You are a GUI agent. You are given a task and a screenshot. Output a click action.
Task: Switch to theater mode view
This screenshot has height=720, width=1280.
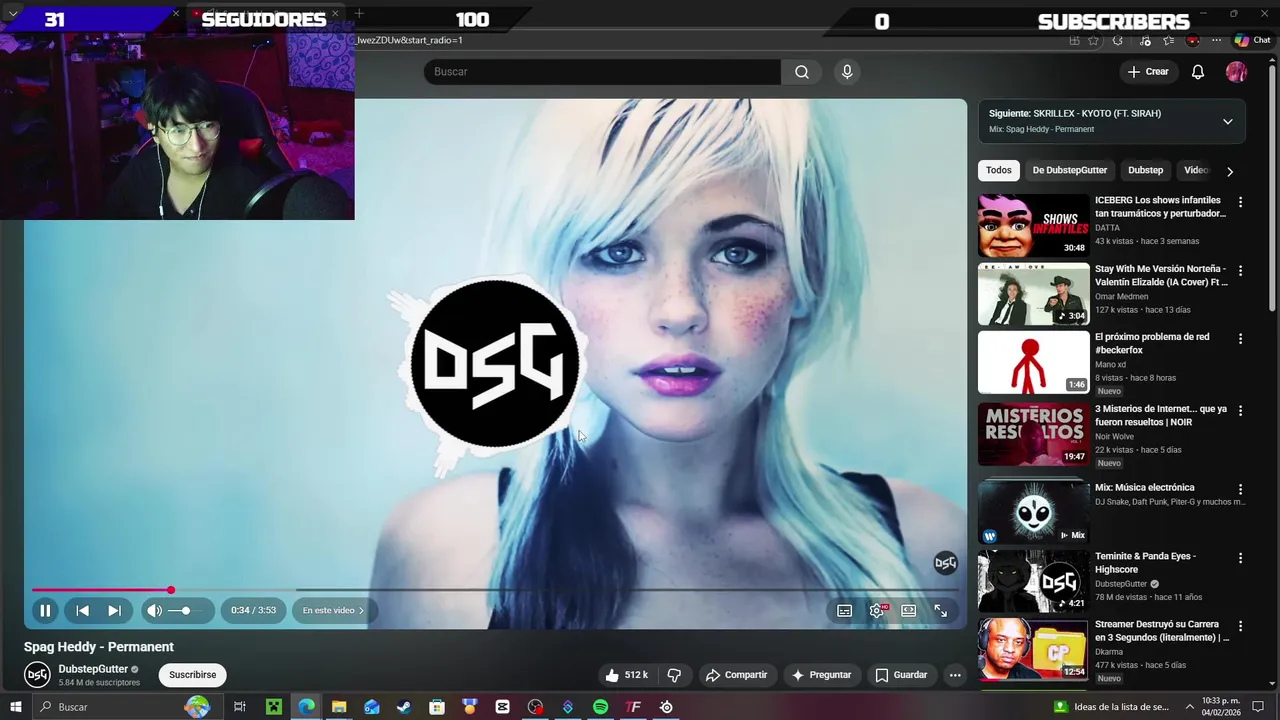point(908,610)
